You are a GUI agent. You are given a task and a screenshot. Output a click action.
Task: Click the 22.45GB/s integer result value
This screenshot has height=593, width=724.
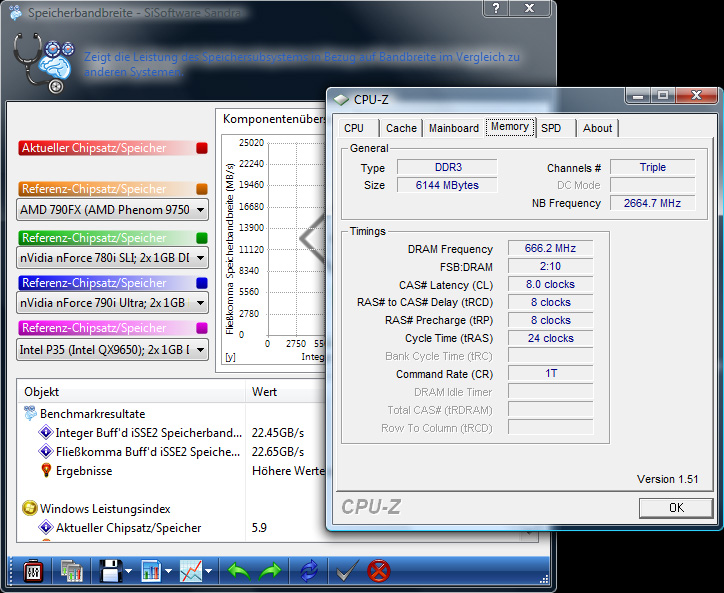[x=278, y=433]
